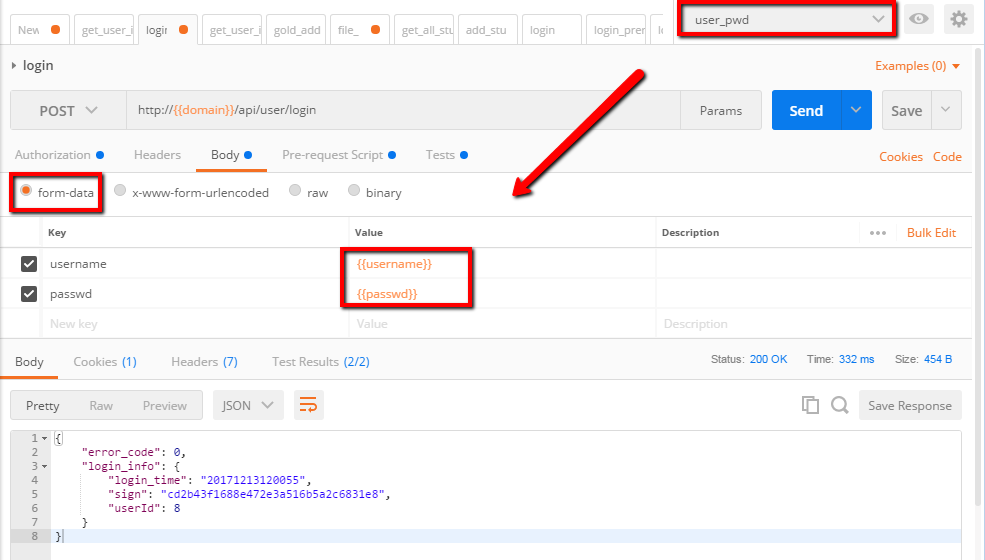The height and width of the screenshot is (560, 985).
Task: Click the 454 B size value
Action: tap(938, 359)
